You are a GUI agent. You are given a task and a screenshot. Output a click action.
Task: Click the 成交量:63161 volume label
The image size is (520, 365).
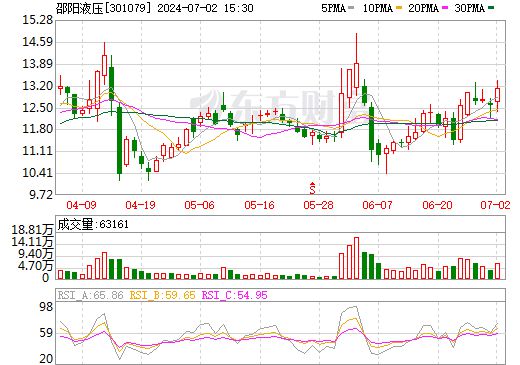93,224
